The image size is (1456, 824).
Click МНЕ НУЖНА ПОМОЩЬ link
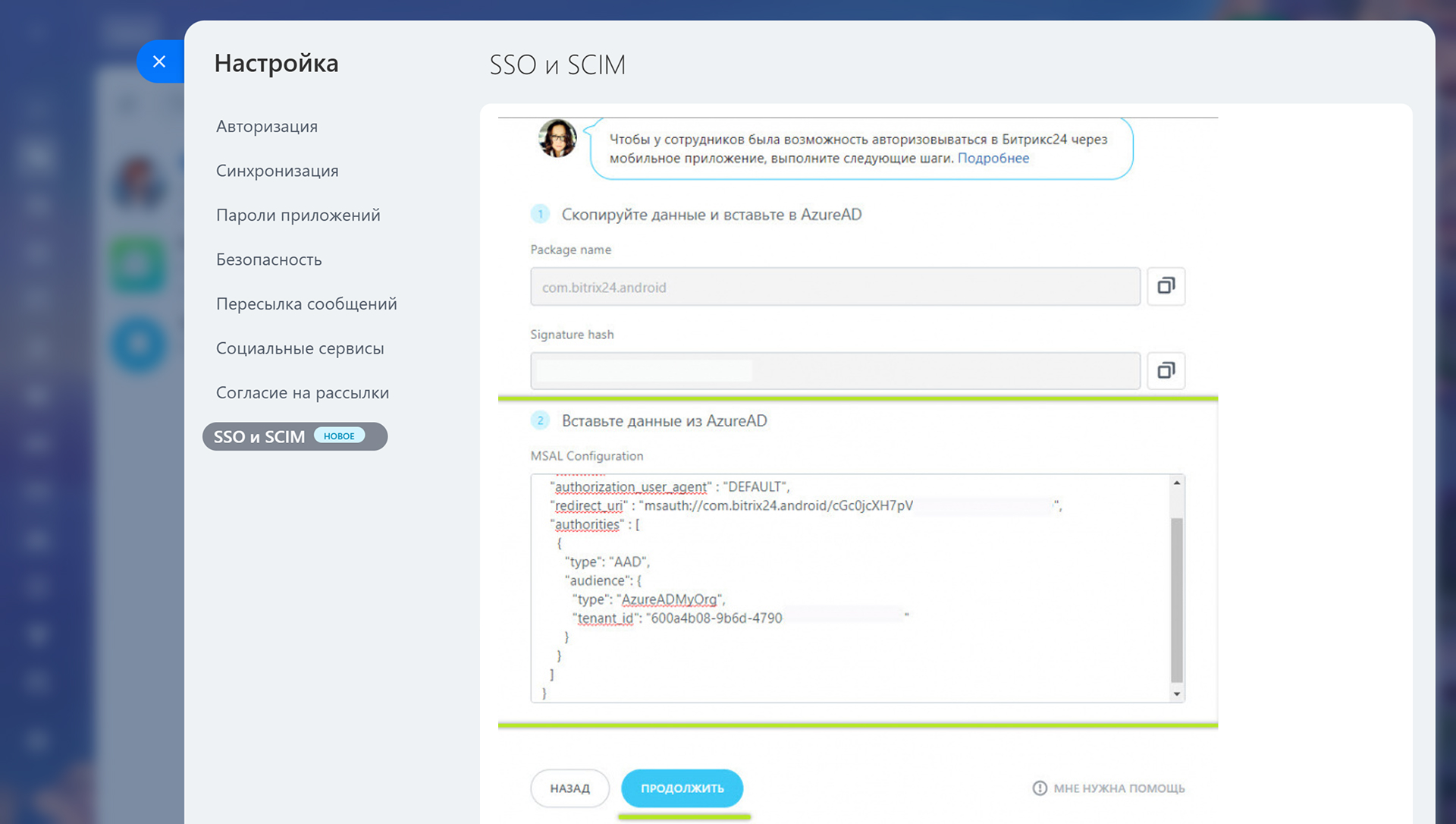(x=1119, y=788)
